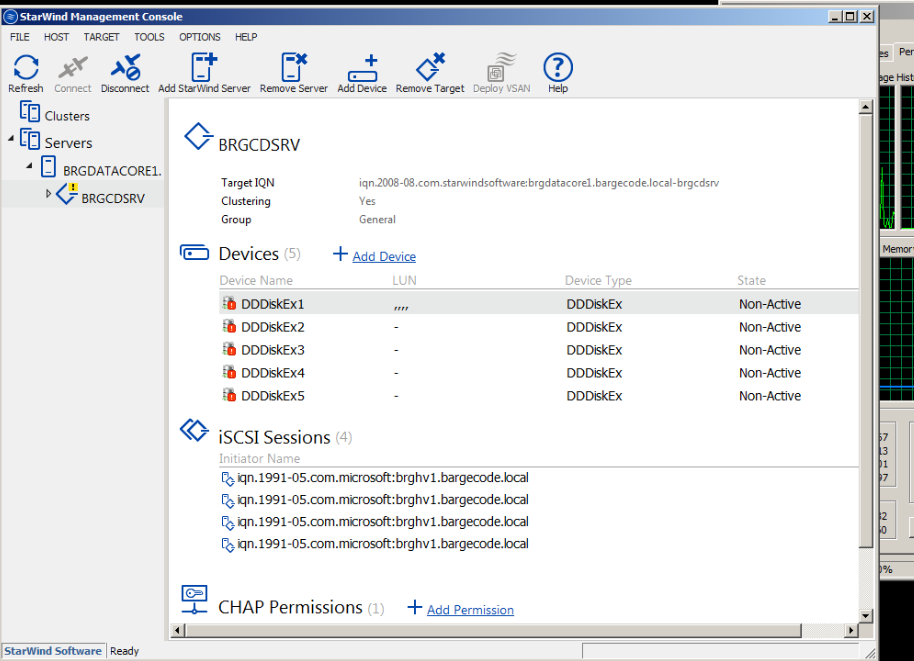This screenshot has width=914, height=661.
Task: Expand the BRGCDSRV target node
Action: (48, 194)
